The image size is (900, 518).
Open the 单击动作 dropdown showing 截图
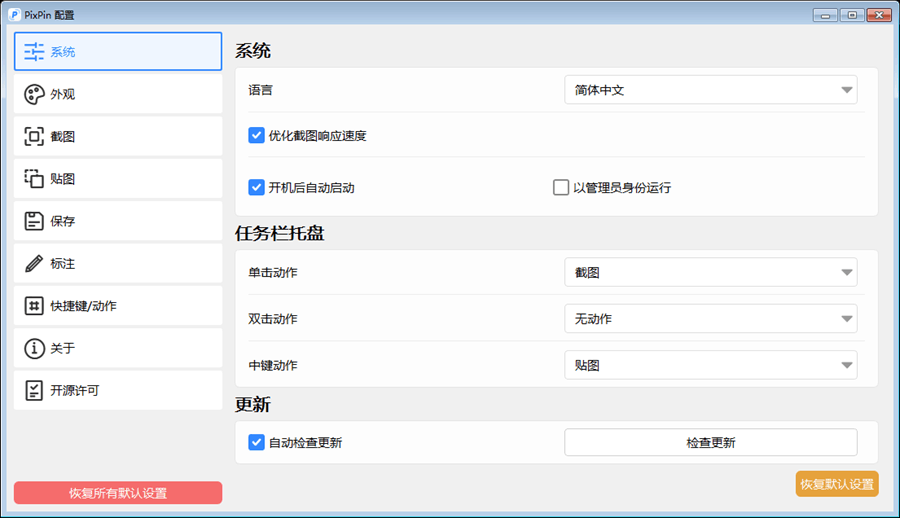click(711, 272)
